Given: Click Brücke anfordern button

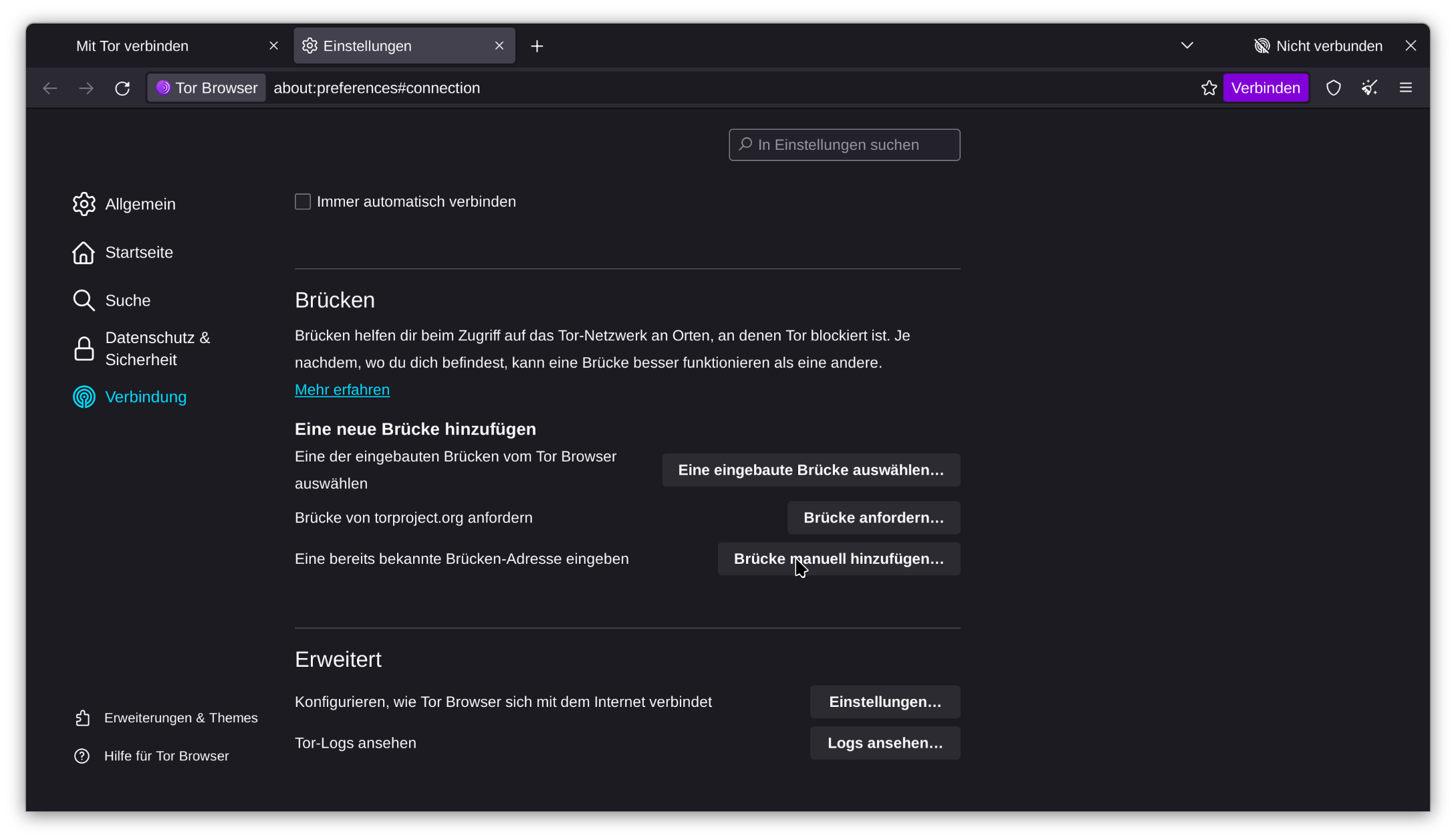Looking at the screenshot, I should pyautogui.click(x=873, y=517).
